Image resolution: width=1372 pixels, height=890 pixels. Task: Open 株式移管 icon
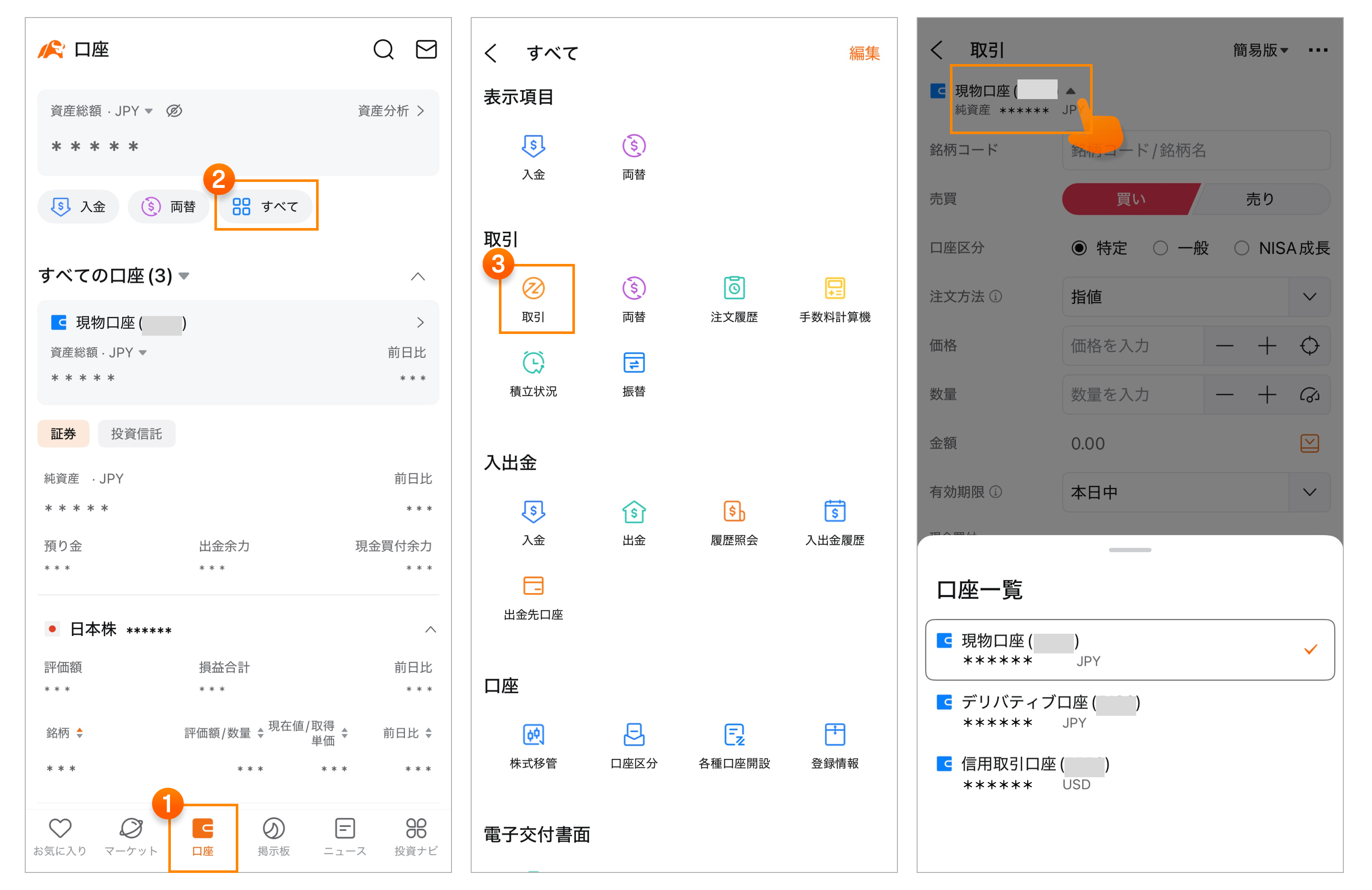pyautogui.click(x=533, y=746)
